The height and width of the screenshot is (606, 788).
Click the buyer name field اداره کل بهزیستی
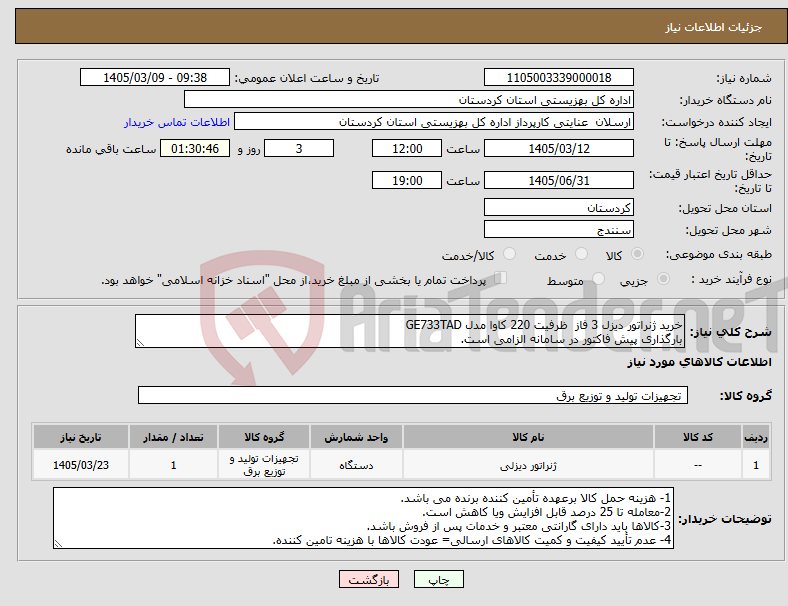point(409,99)
